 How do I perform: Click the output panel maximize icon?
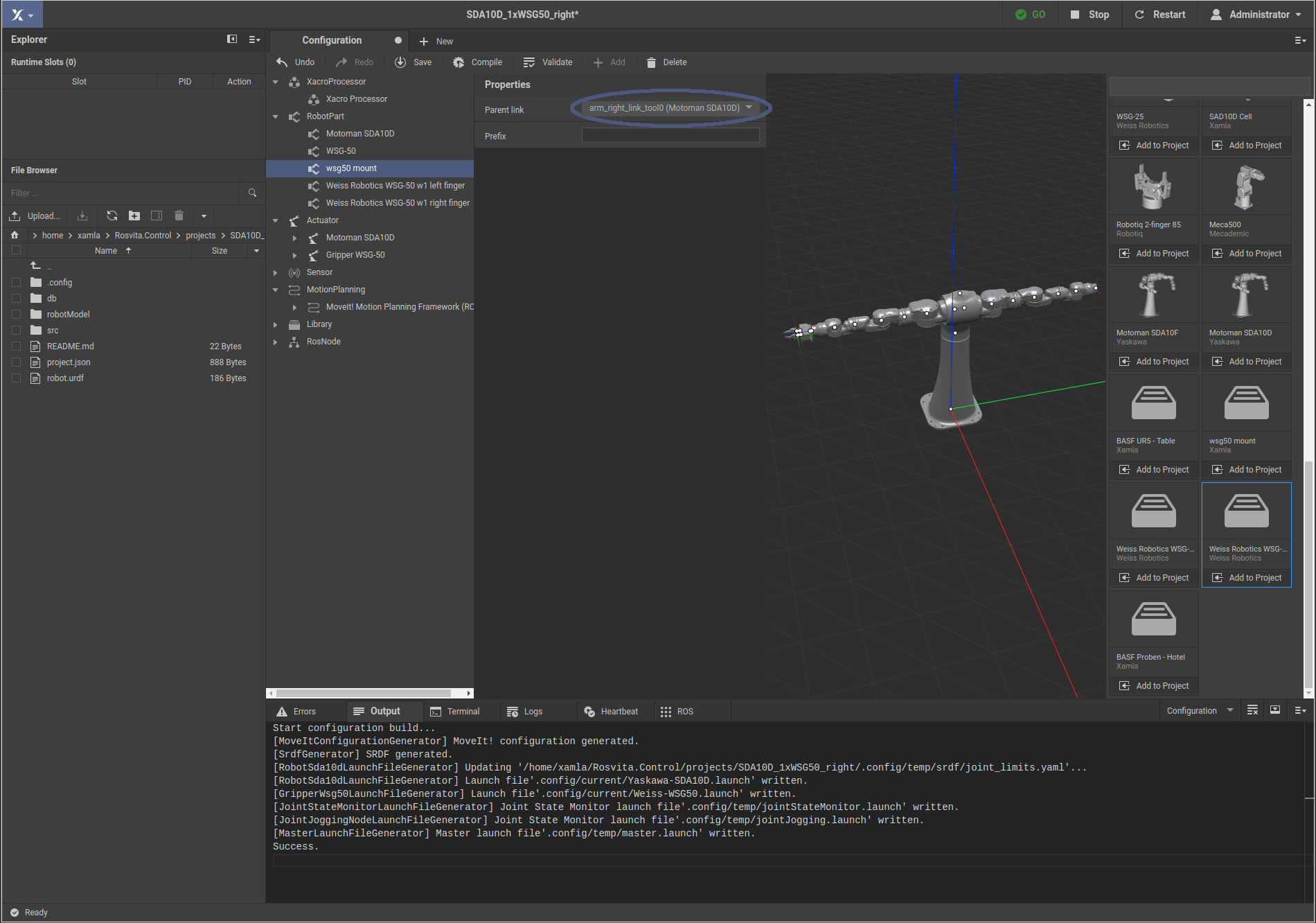pos(1275,710)
